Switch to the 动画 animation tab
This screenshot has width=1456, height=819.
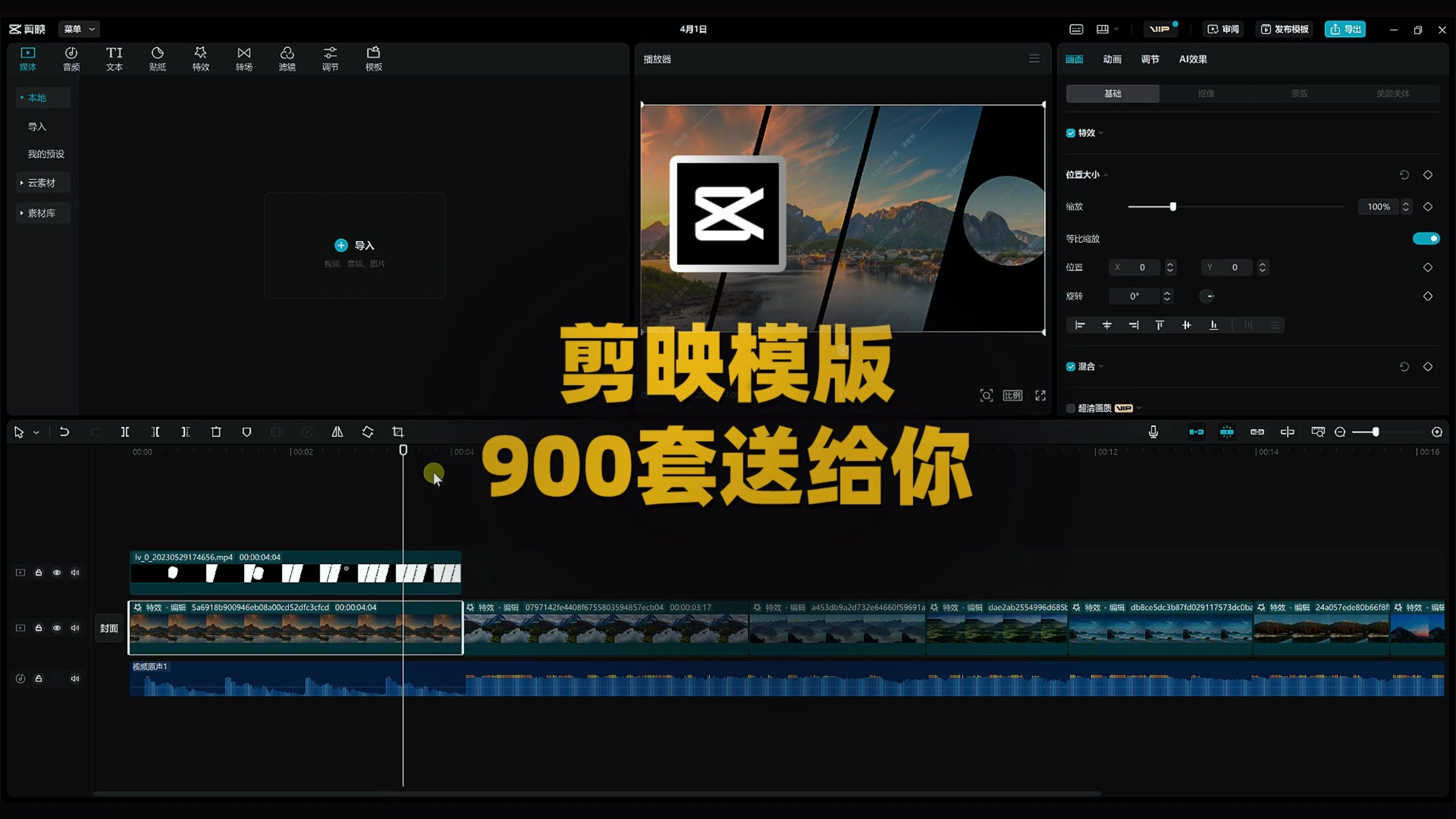pyautogui.click(x=1112, y=59)
